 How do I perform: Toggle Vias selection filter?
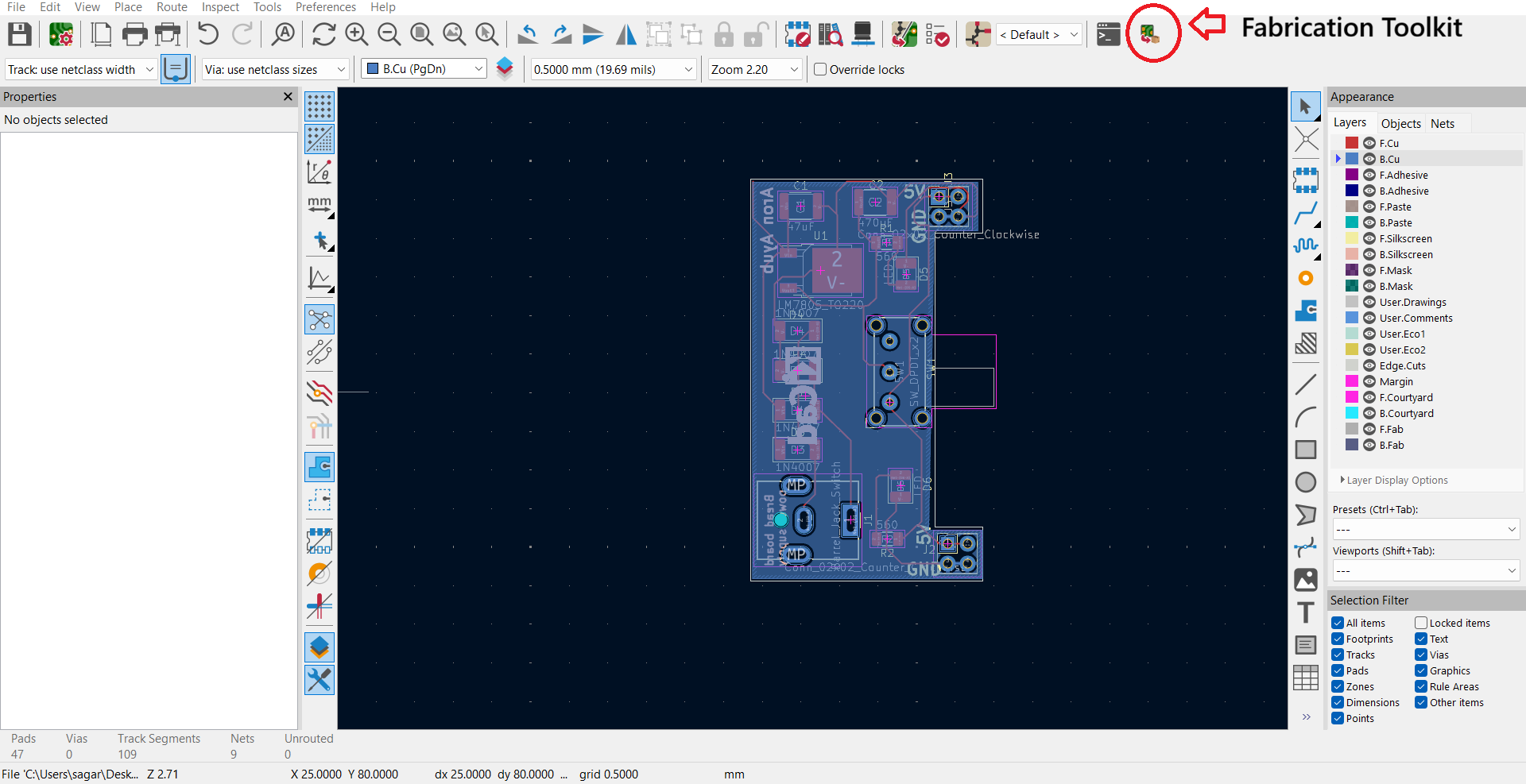pyautogui.click(x=1421, y=655)
